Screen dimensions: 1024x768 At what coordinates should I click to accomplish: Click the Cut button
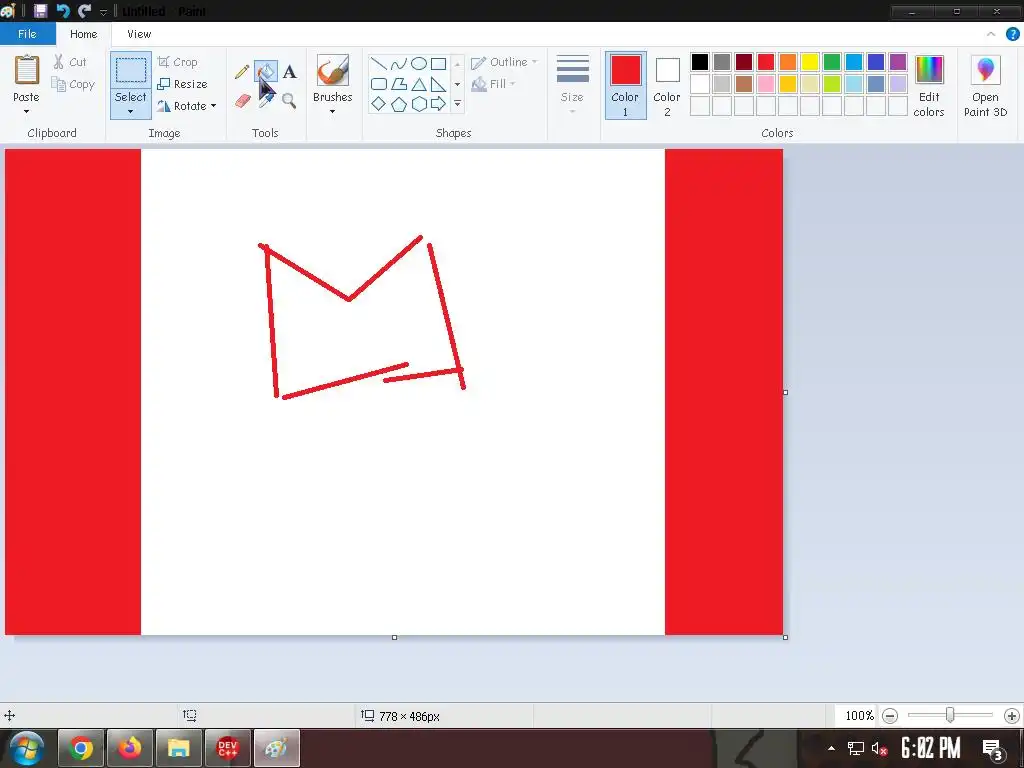tap(69, 62)
